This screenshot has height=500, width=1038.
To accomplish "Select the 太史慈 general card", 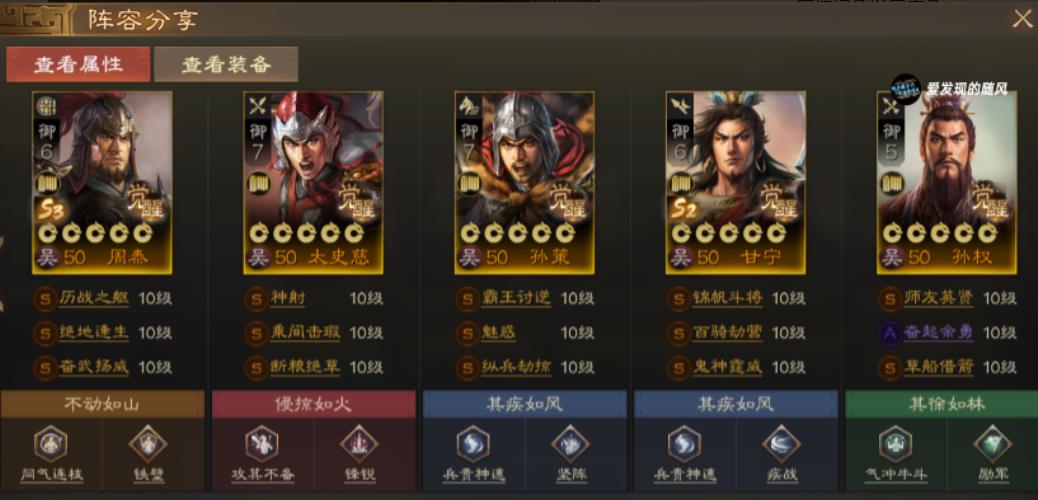I will point(313,183).
